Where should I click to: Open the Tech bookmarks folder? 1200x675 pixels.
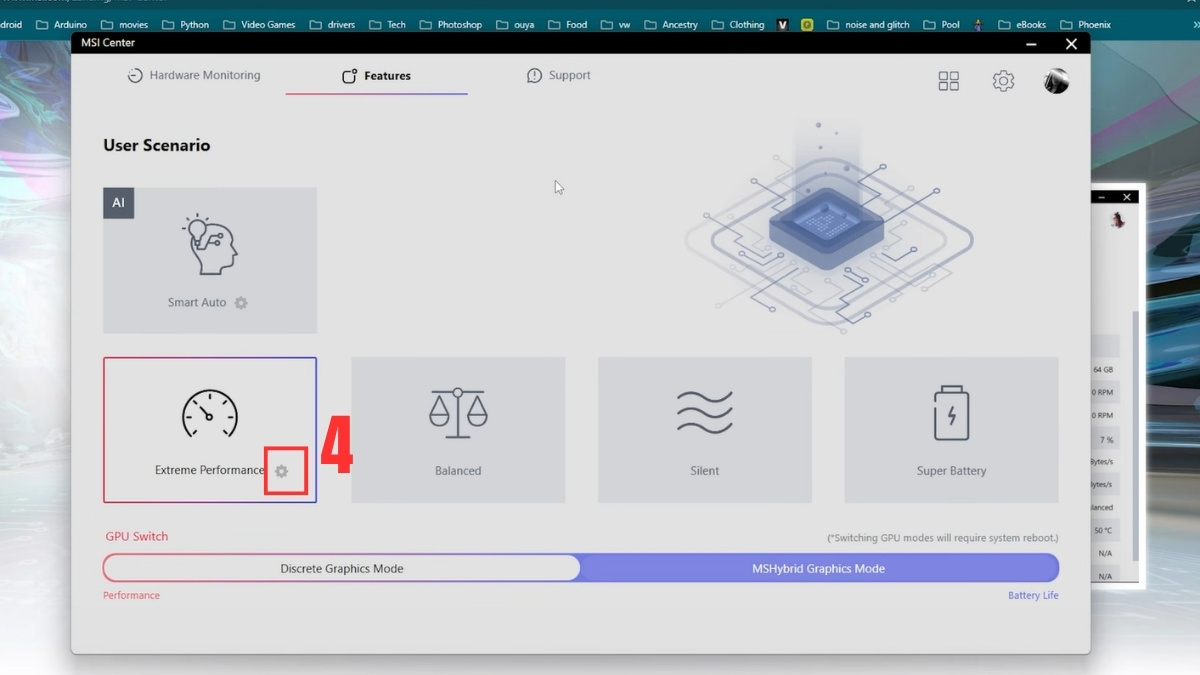pyautogui.click(x=388, y=24)
